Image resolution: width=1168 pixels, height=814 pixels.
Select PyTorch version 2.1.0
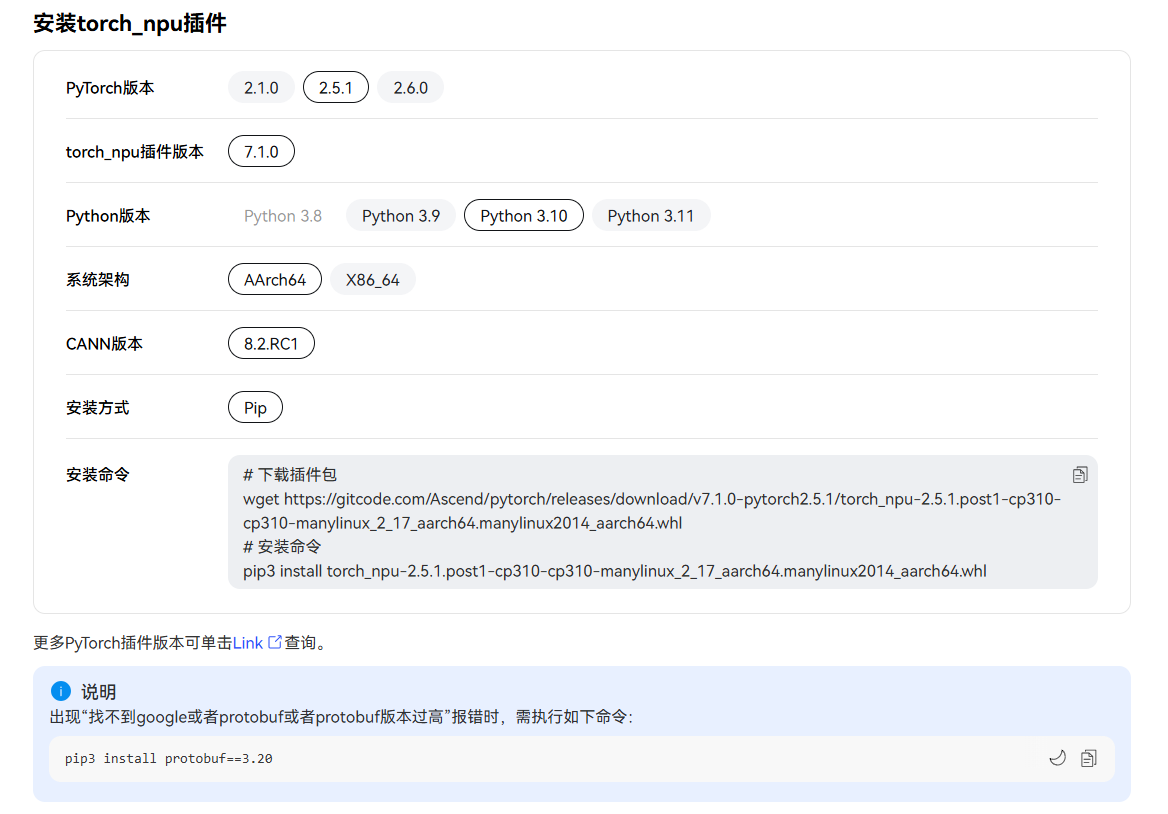(x=261, y=88)
